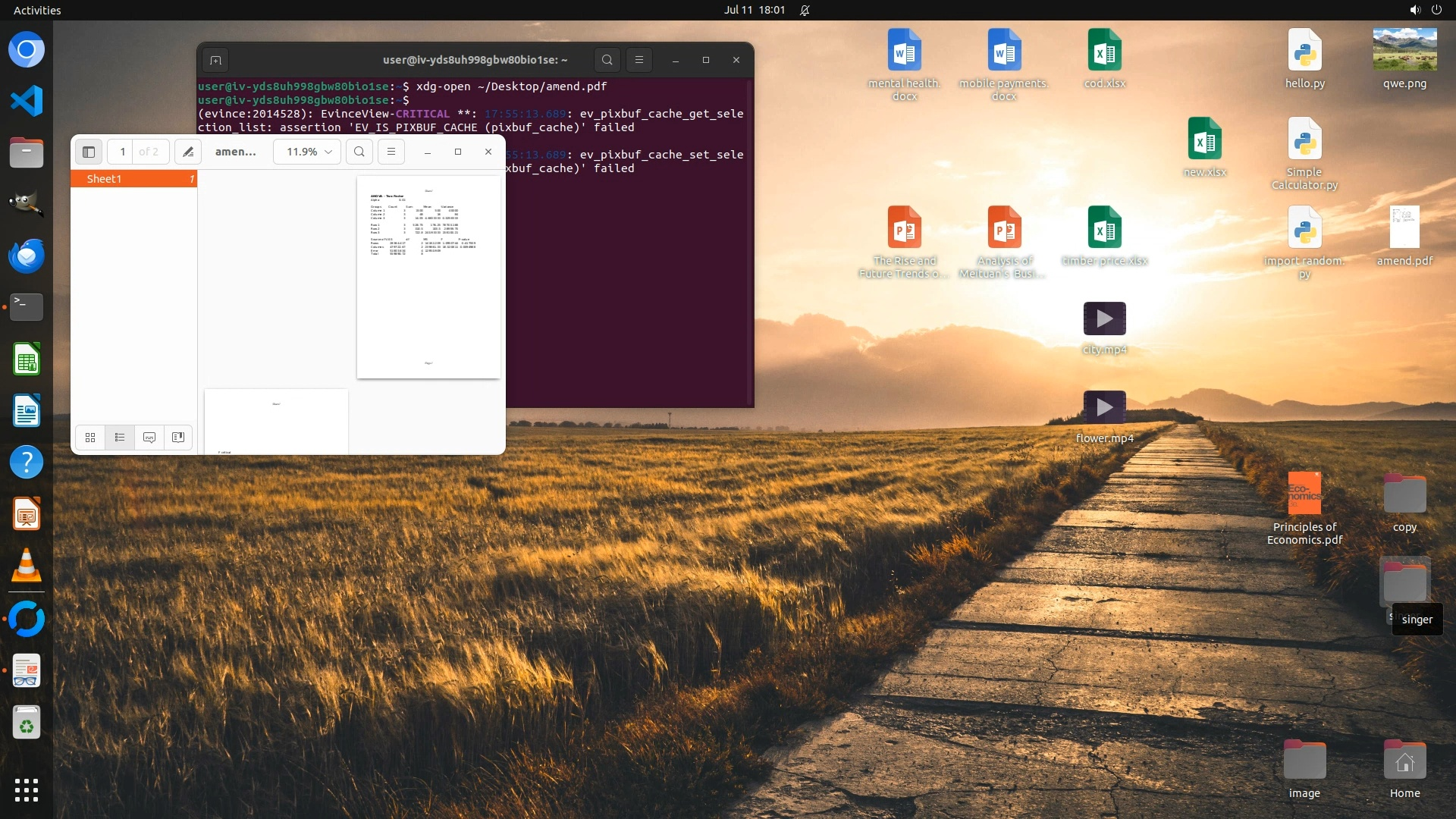Switch sidebar to thumbnails view
Screen dimensions: 1456x819
coord(90,438)
